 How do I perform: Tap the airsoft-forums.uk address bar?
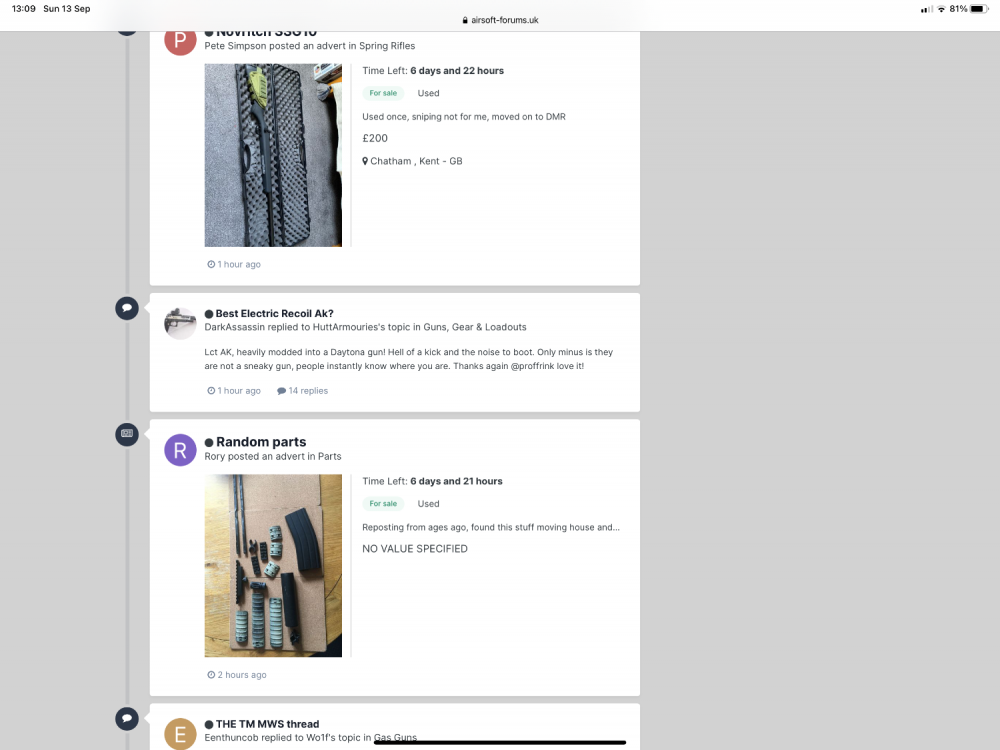pyautogui.click(x=500, y=20)
